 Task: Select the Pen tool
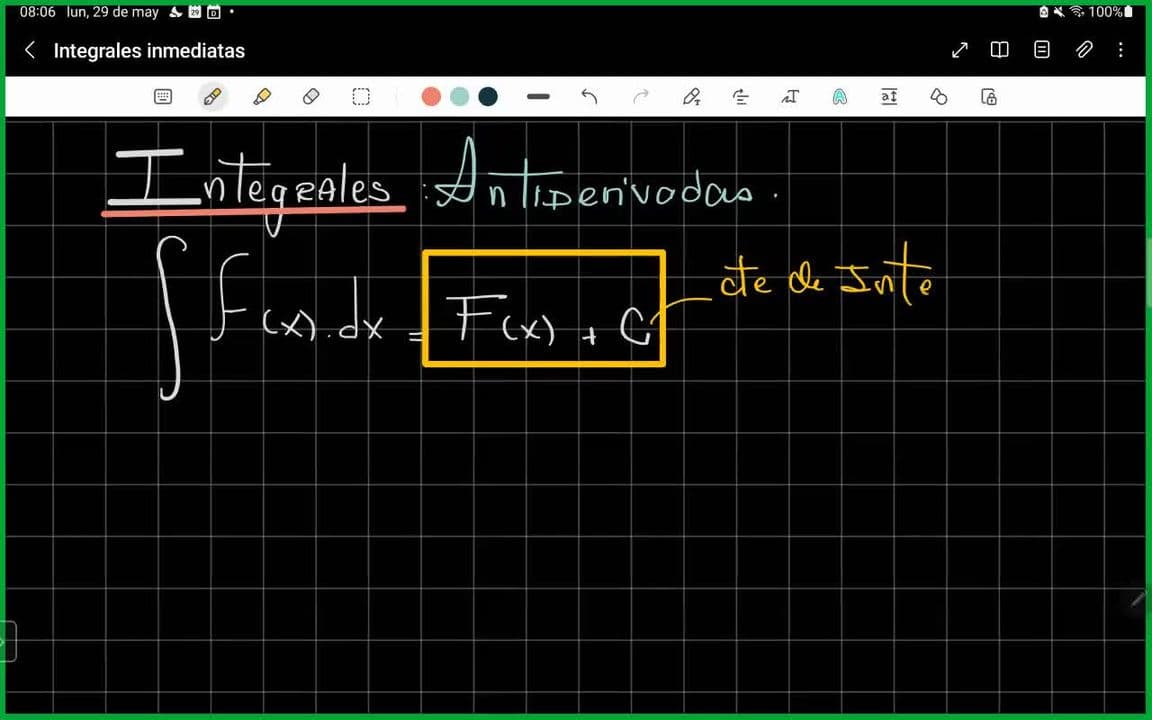pyautogui.click(x=212, y=97)
